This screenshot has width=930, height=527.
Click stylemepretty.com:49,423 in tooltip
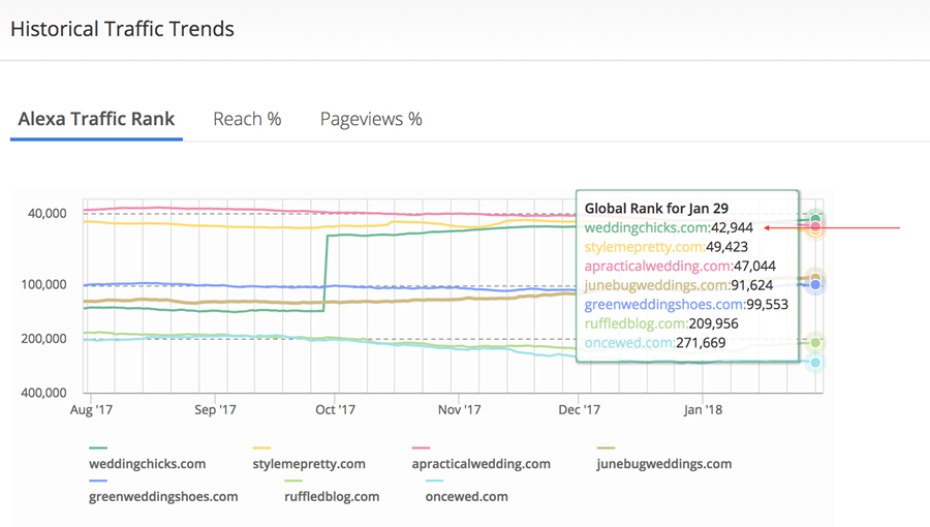666,247
